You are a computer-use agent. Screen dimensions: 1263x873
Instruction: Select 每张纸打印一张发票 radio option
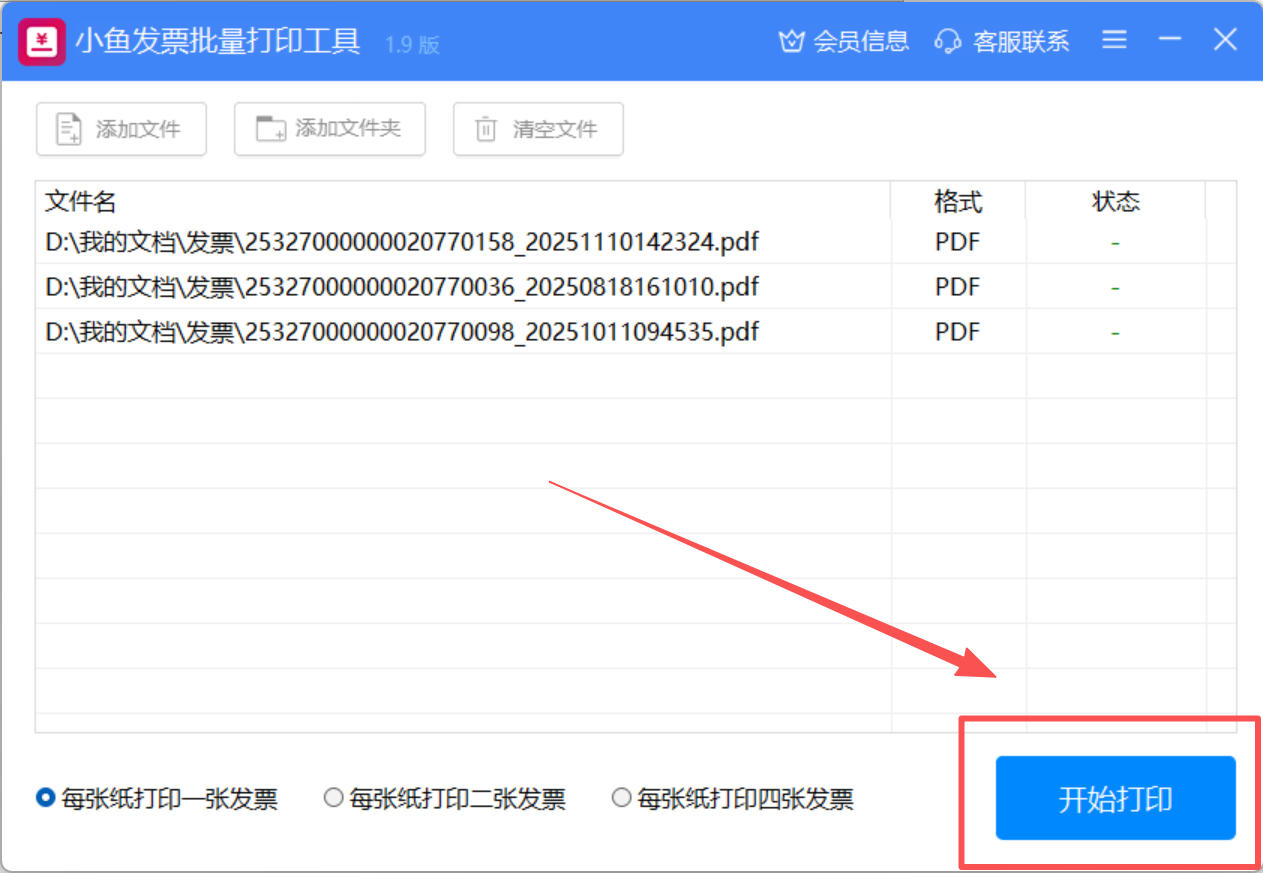coord(45,798)
